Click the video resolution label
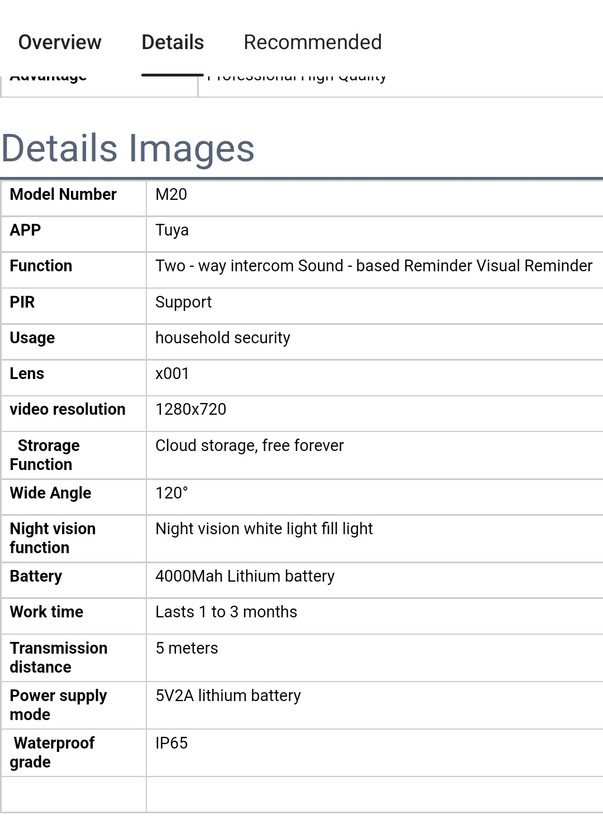This screenshot has width=603, height=820. [x=67, y=409]
